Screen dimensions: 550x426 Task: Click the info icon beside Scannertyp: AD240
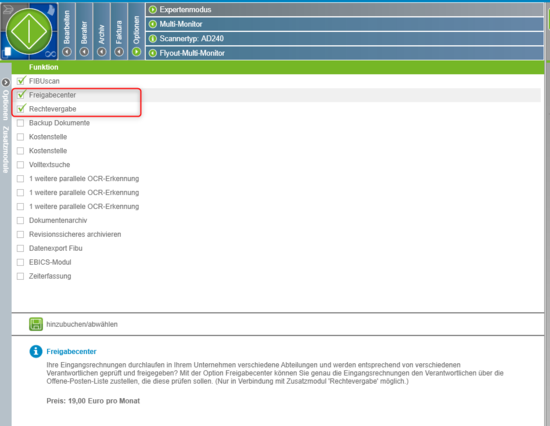(153, 39)
